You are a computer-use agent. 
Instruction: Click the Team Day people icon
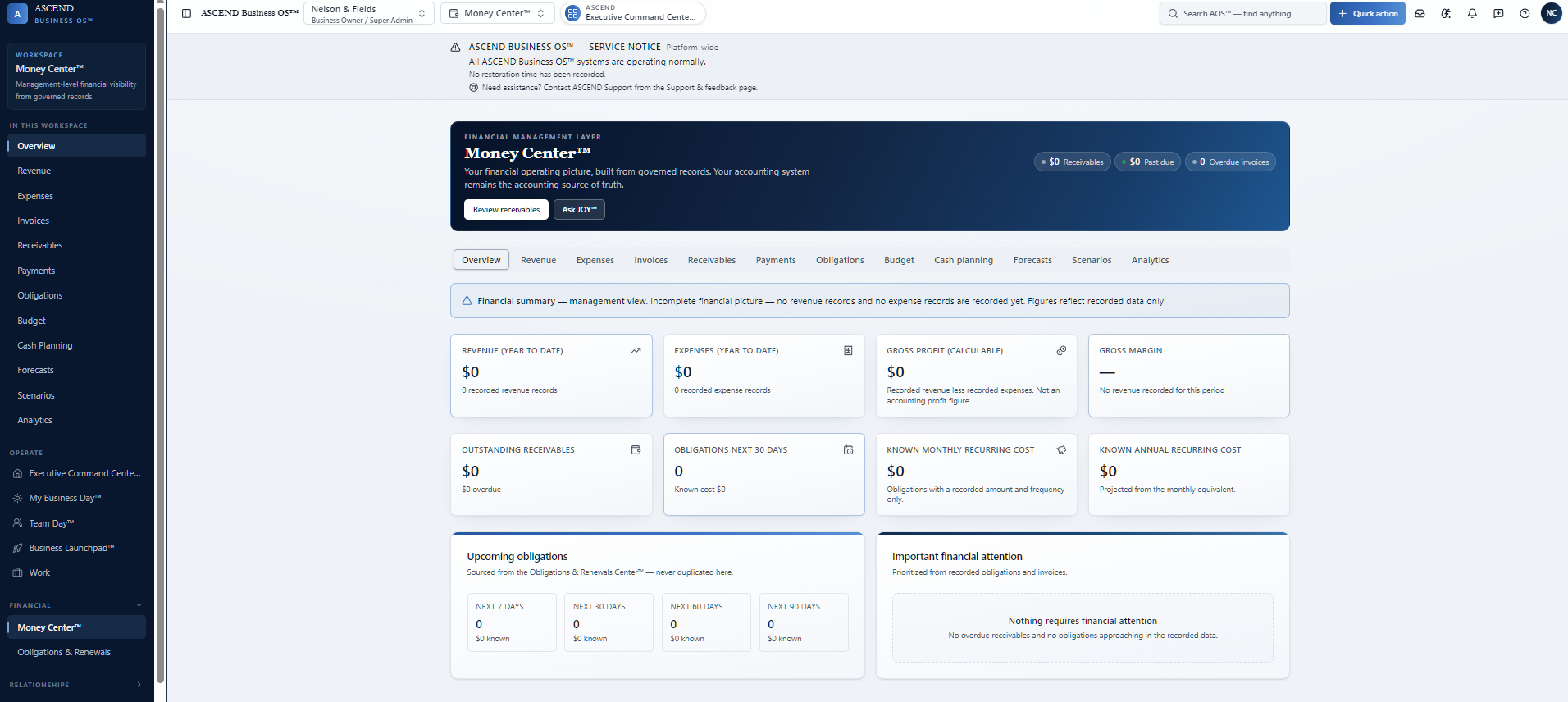[x=17, y=523]
